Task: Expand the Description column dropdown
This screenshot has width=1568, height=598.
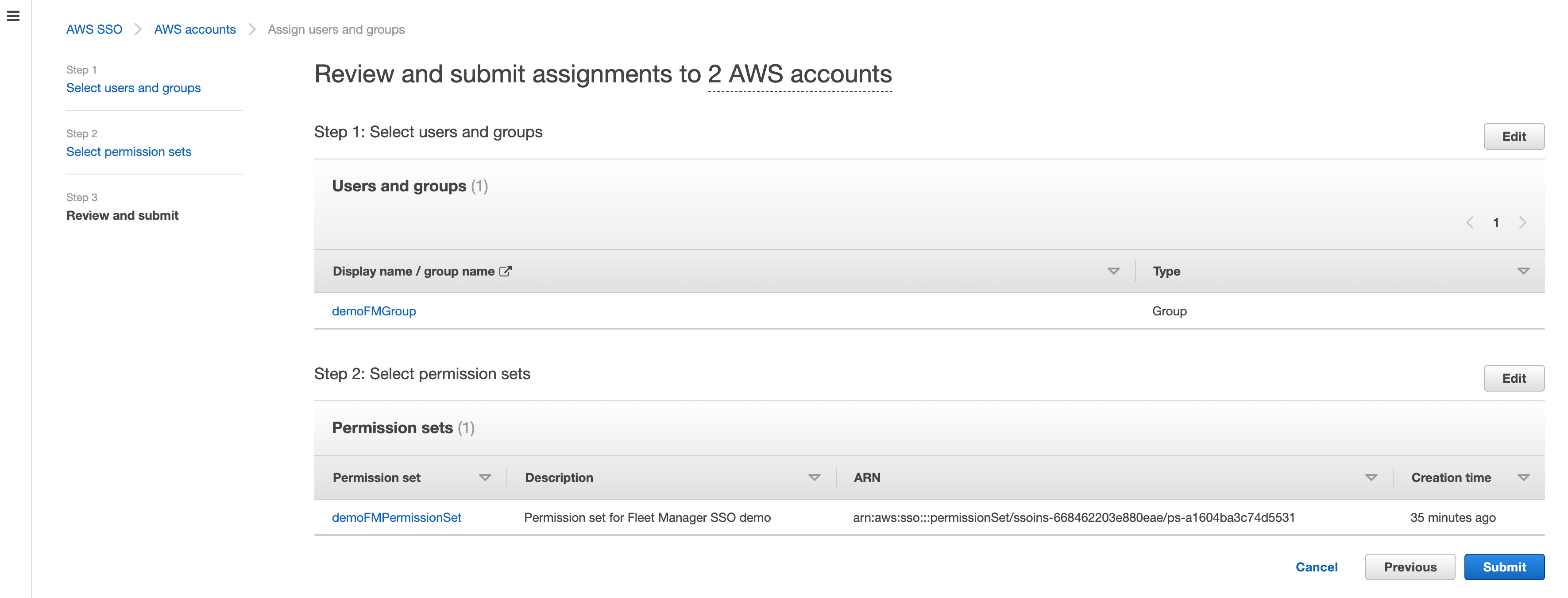Action: coord(815,477)
